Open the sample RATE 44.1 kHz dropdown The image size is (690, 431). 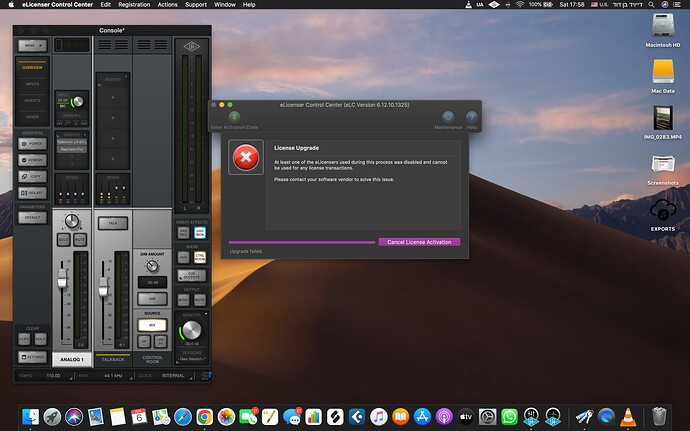[116, 376]
